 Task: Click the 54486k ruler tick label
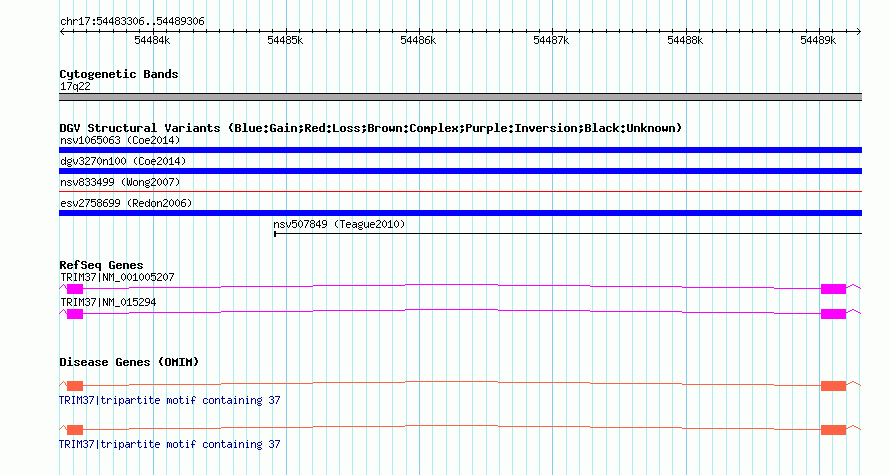click(418, 40)
